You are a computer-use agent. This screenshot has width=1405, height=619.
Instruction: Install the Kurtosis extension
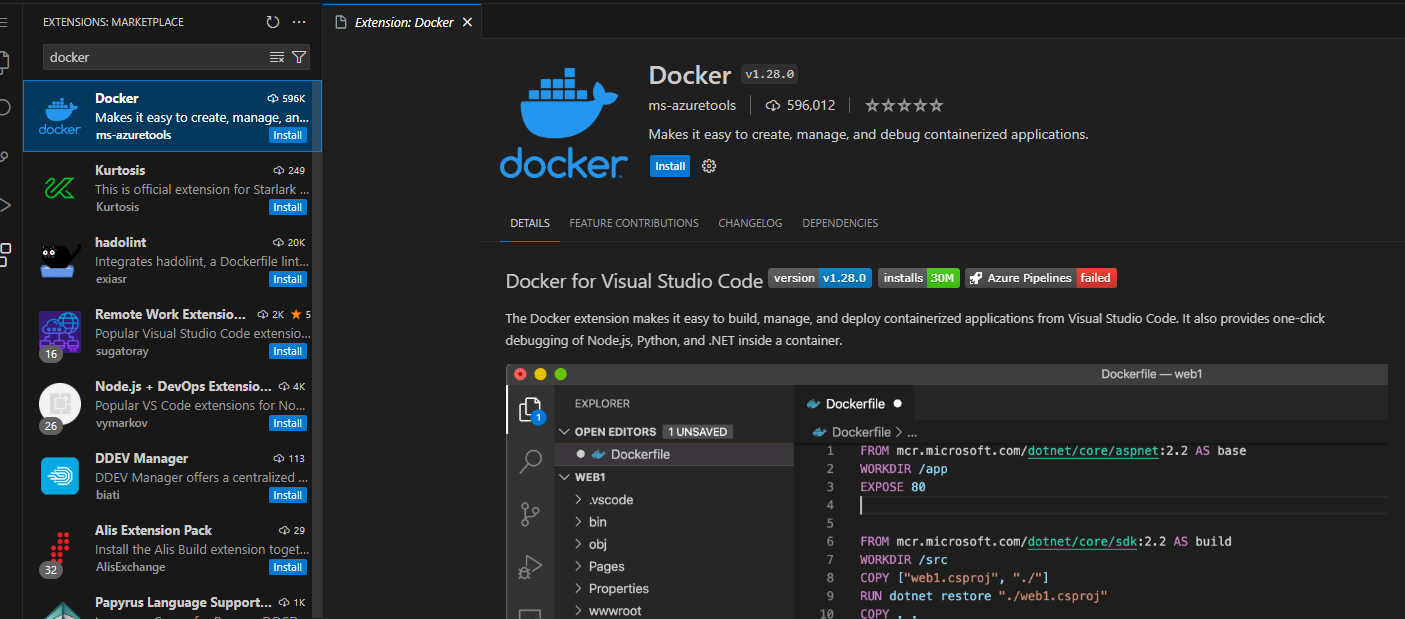coord(288,207)
